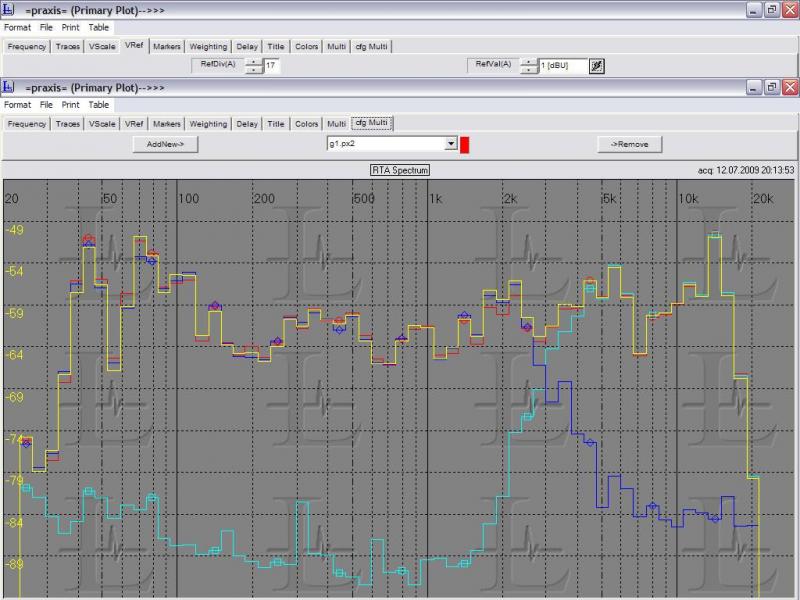Viewport: 800px width, 600px height.
Task: Click the units picker icon next to RefVal(A) field
Action: click(596, 66)
